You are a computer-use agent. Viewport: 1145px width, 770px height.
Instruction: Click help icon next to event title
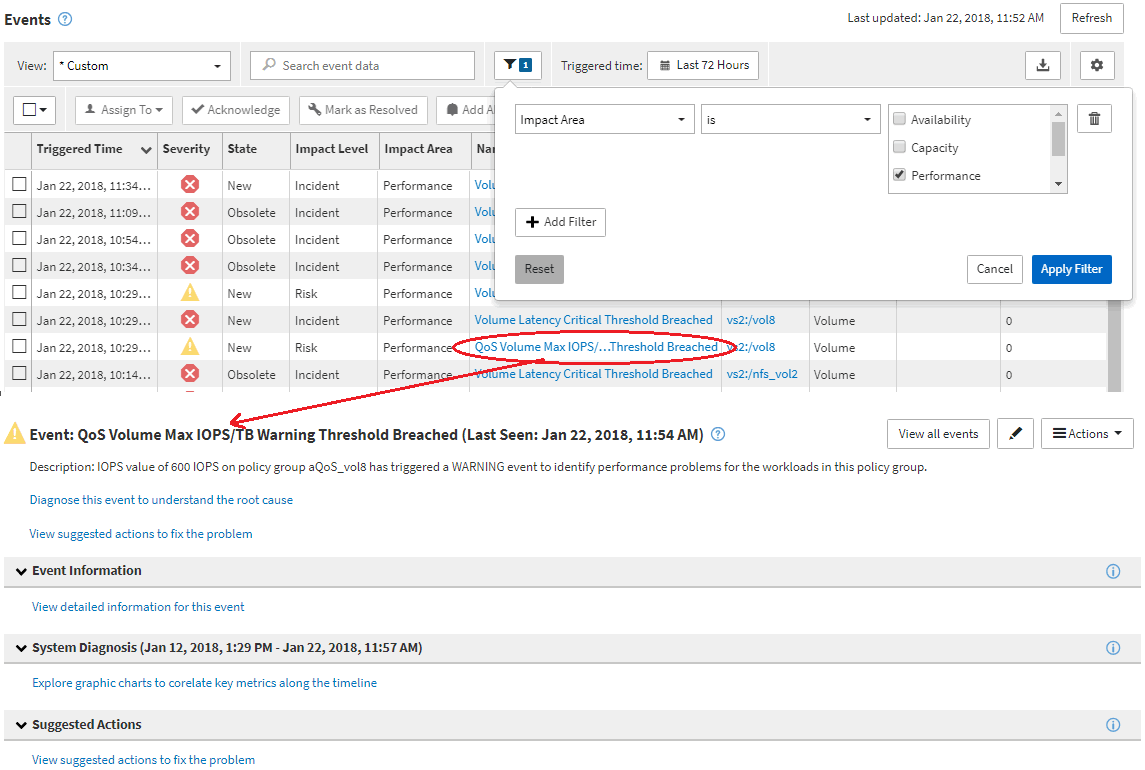point(717,435)
